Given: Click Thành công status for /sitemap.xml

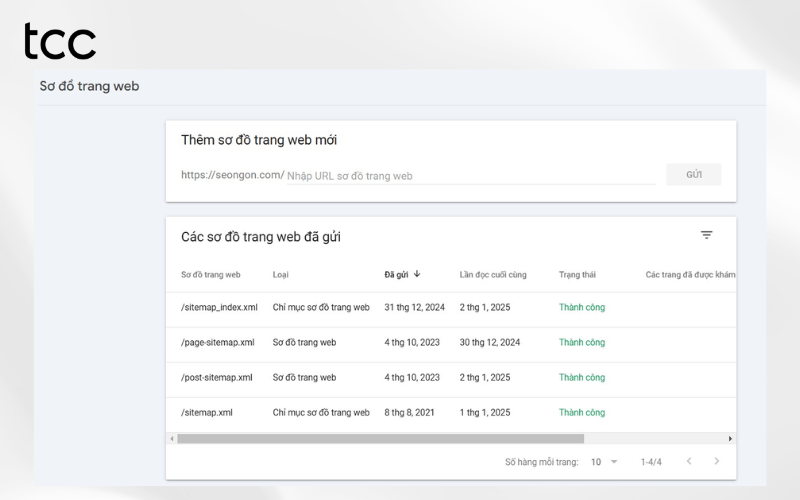Looking at the screenshot, I should (582, 412).
